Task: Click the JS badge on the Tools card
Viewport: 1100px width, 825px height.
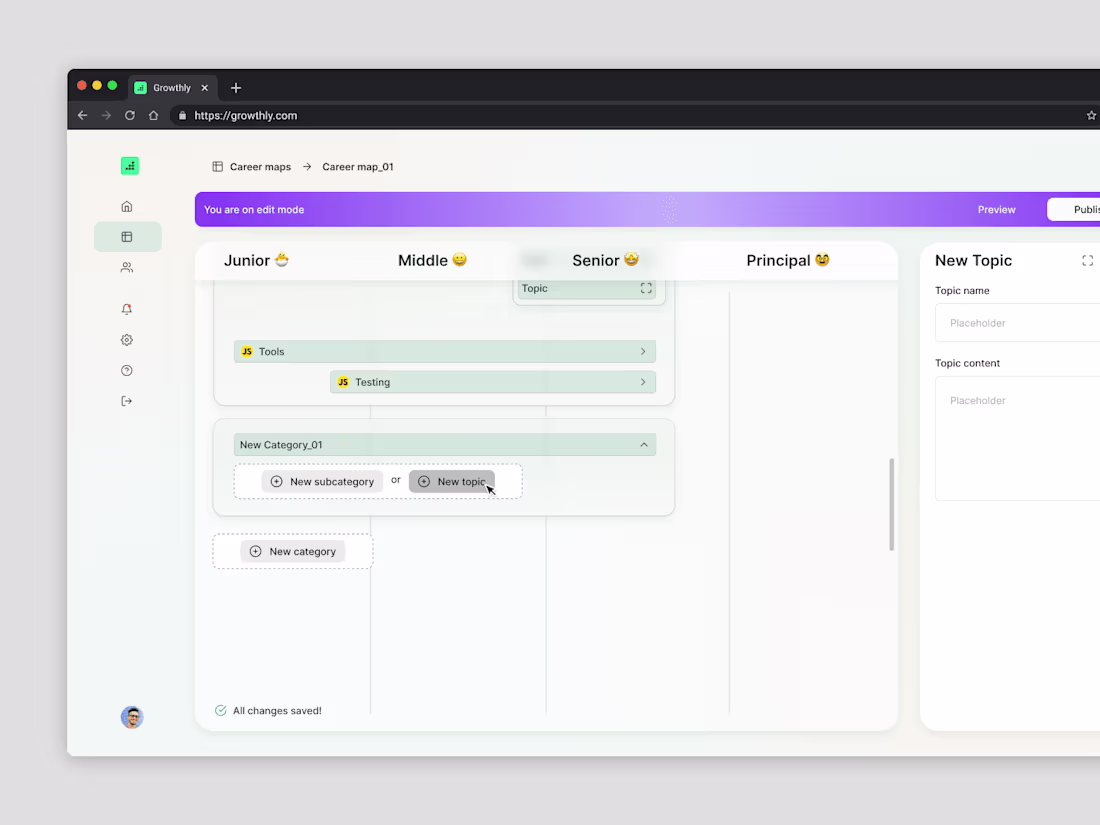Action: point(246,351)
